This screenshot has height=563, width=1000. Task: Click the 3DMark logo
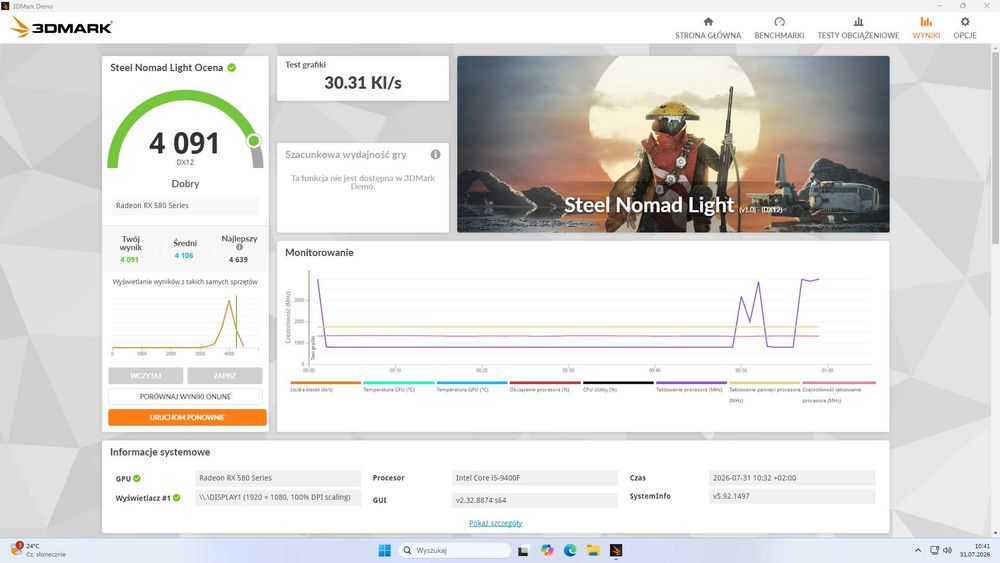click(x=62, y=27)
